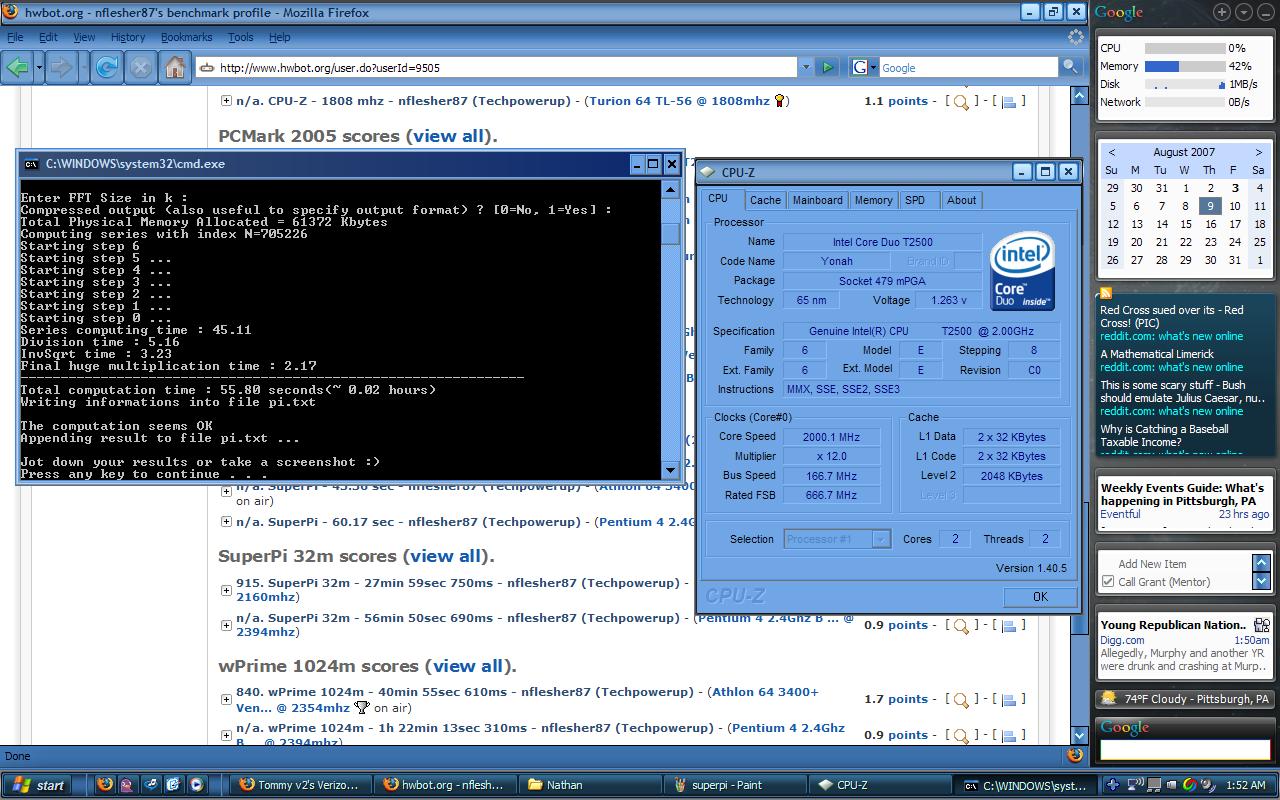1280x800 pixels.
Task: Click the Firefox stop loading button
Action: [x=141, y=67]
